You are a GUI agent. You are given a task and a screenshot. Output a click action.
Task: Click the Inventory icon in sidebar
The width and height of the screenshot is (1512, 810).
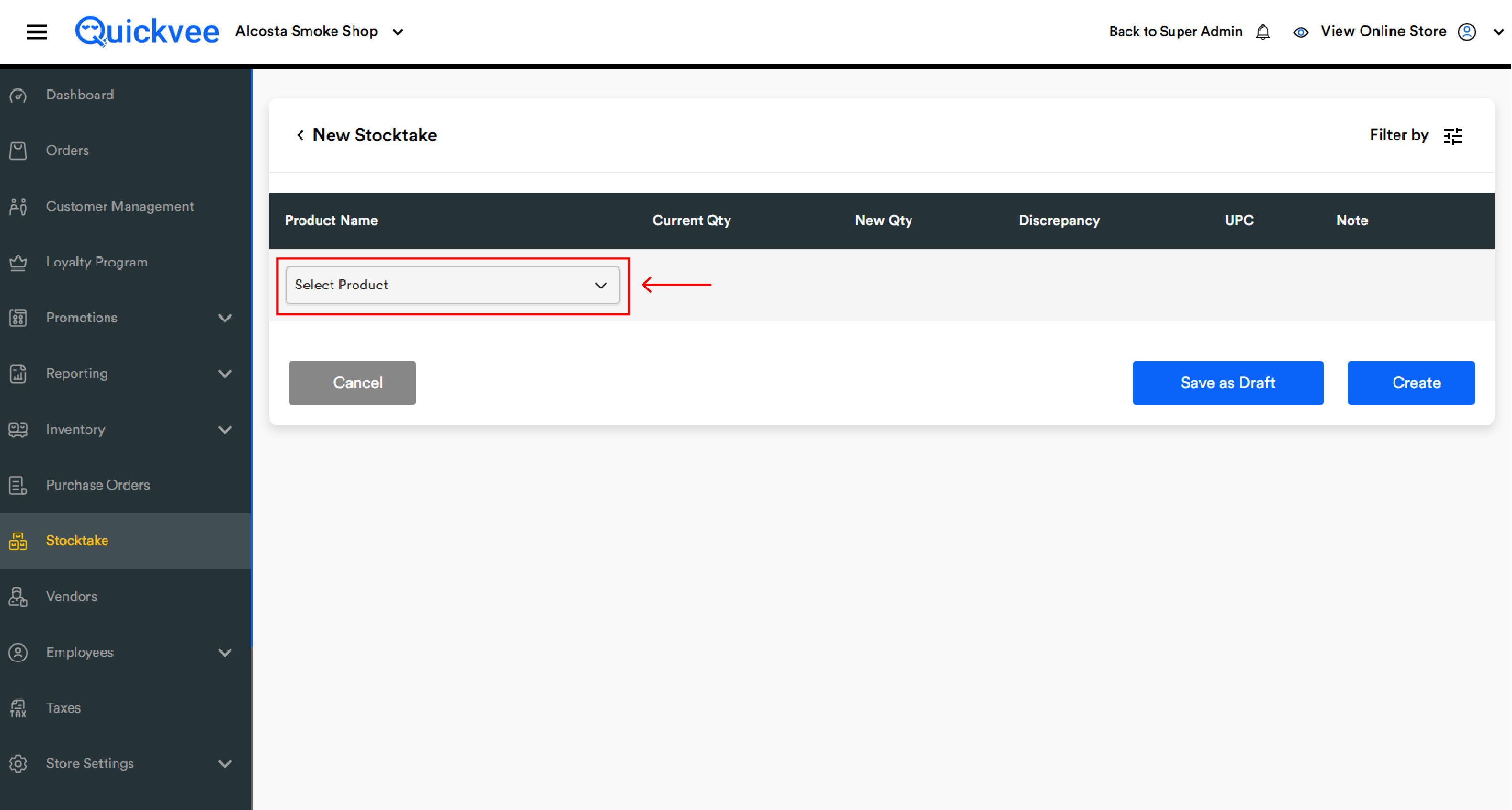pos(18,430)
